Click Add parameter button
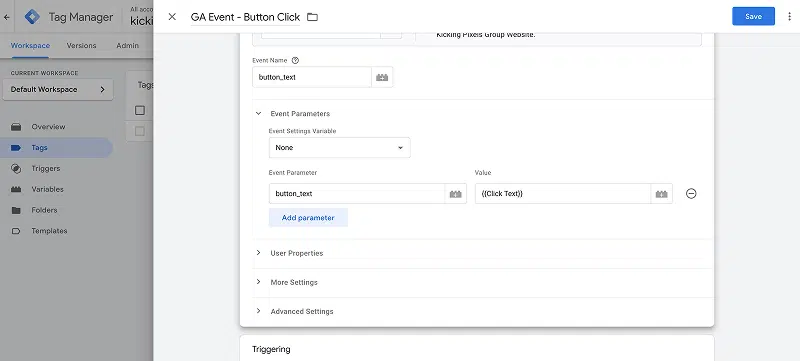The height and width of the screenshot is (361, 800). [308, 218]
